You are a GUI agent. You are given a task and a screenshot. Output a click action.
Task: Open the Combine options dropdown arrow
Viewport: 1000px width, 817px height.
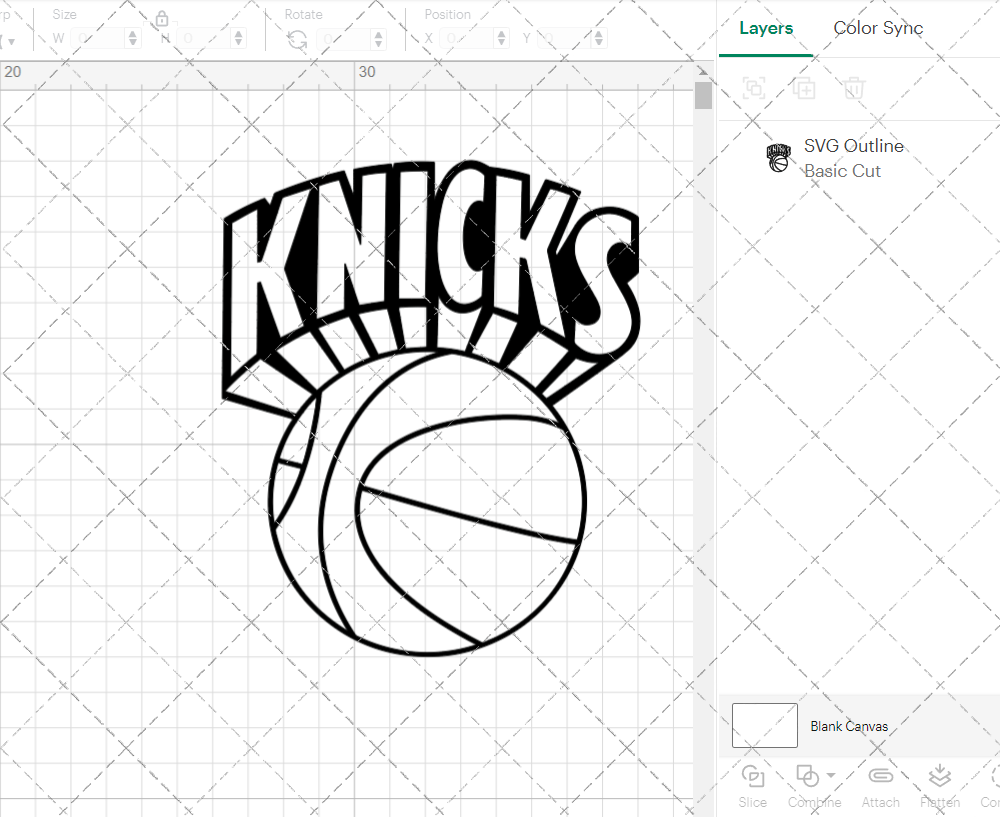pyautogui.click(x=831, y=775)
